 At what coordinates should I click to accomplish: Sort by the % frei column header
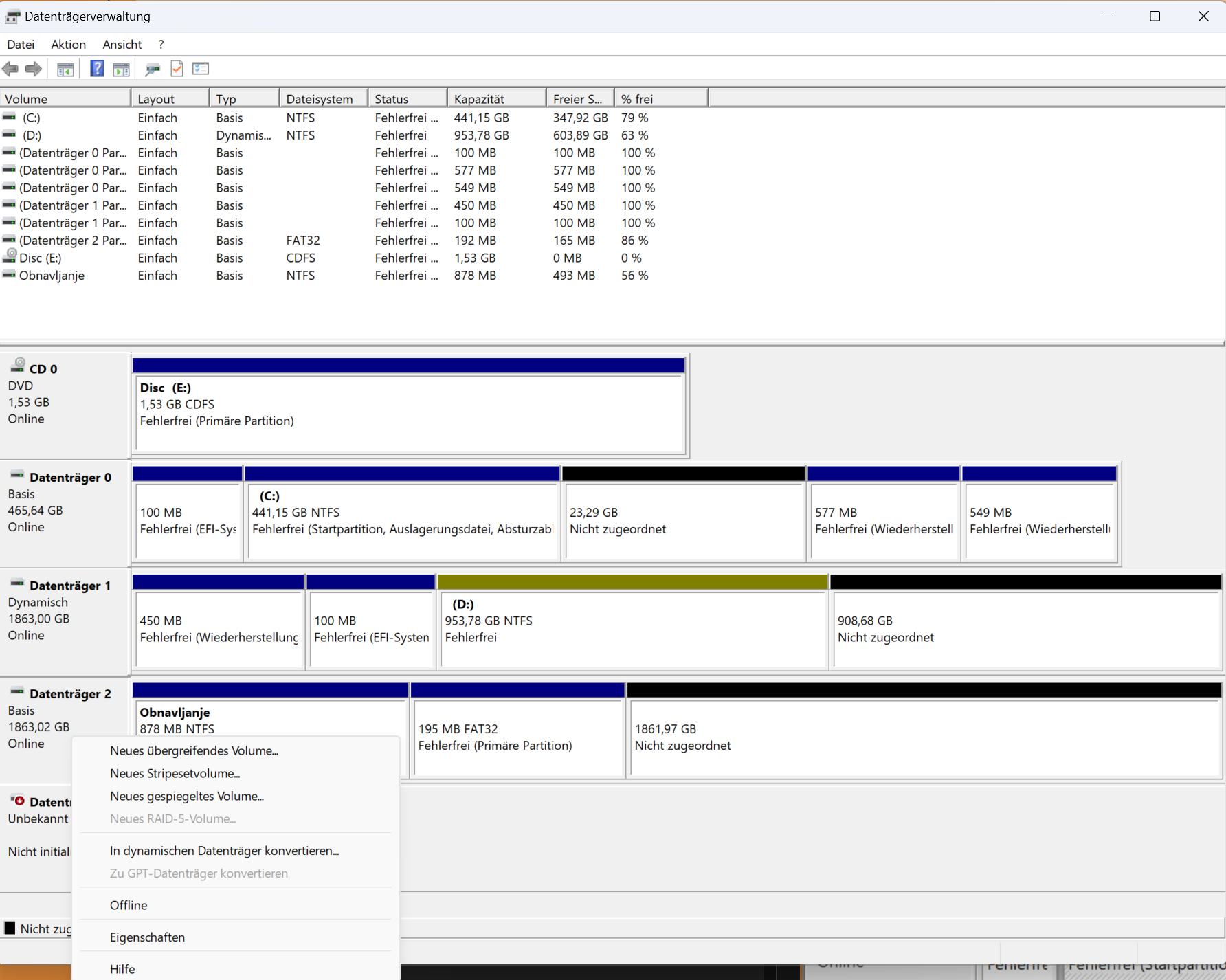coord(662,99)
